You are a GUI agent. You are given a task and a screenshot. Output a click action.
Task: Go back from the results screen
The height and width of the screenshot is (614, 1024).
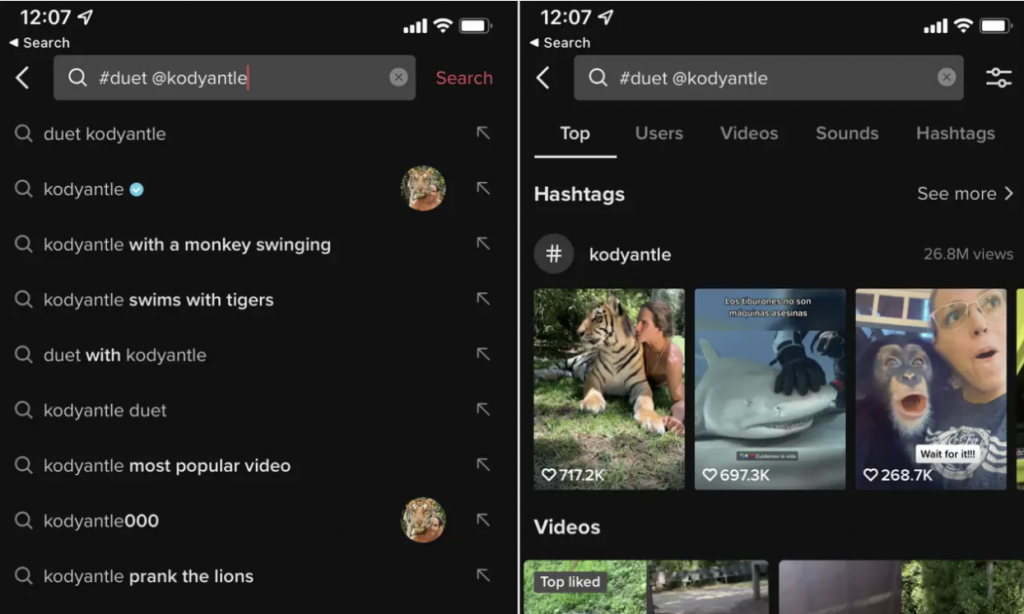543,78
